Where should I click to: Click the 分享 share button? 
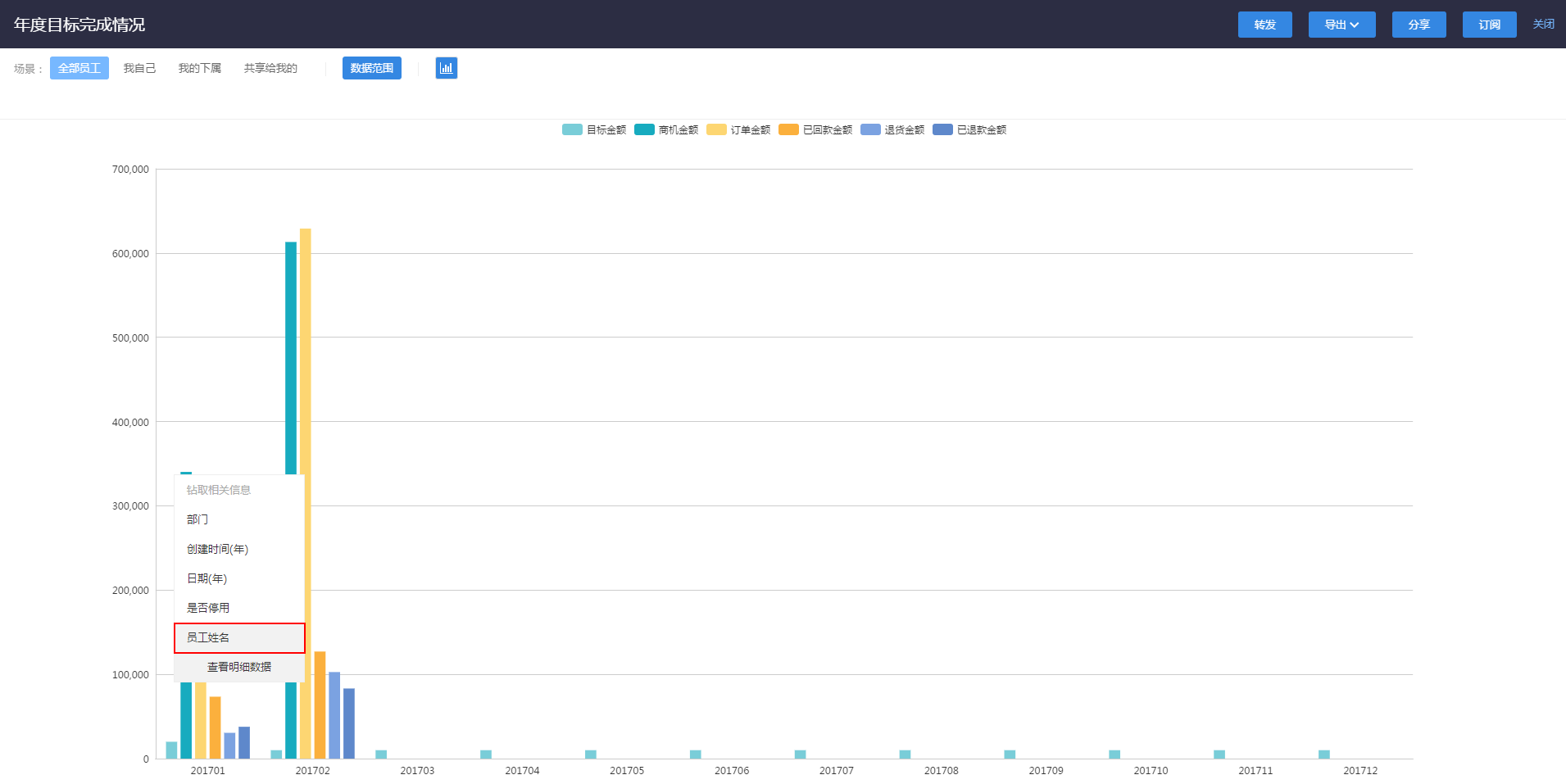click(x=1418, y=25)
